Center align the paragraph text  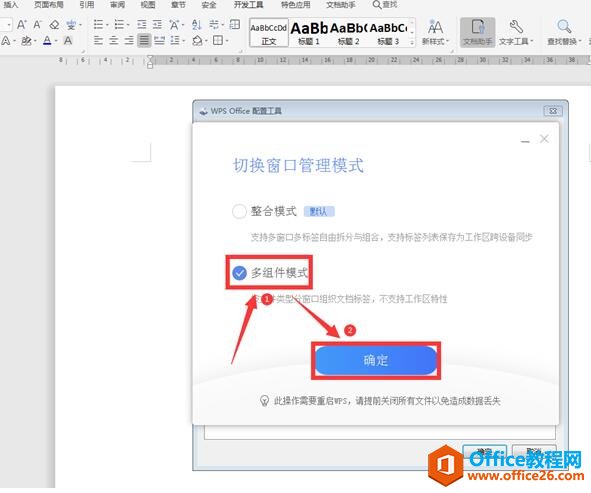113,40
